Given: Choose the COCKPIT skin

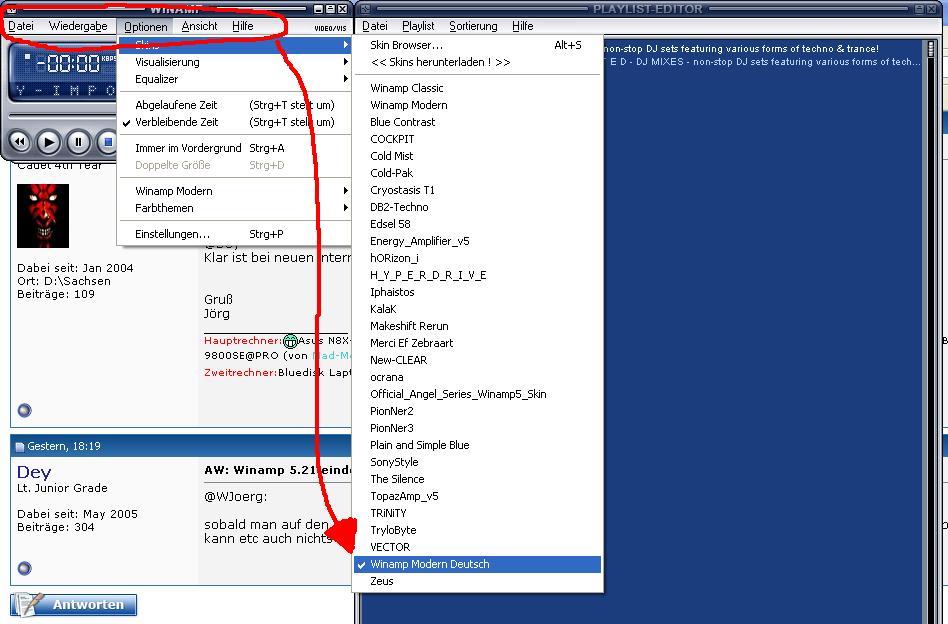Looking at the screenshot, I should pos(478,138).
